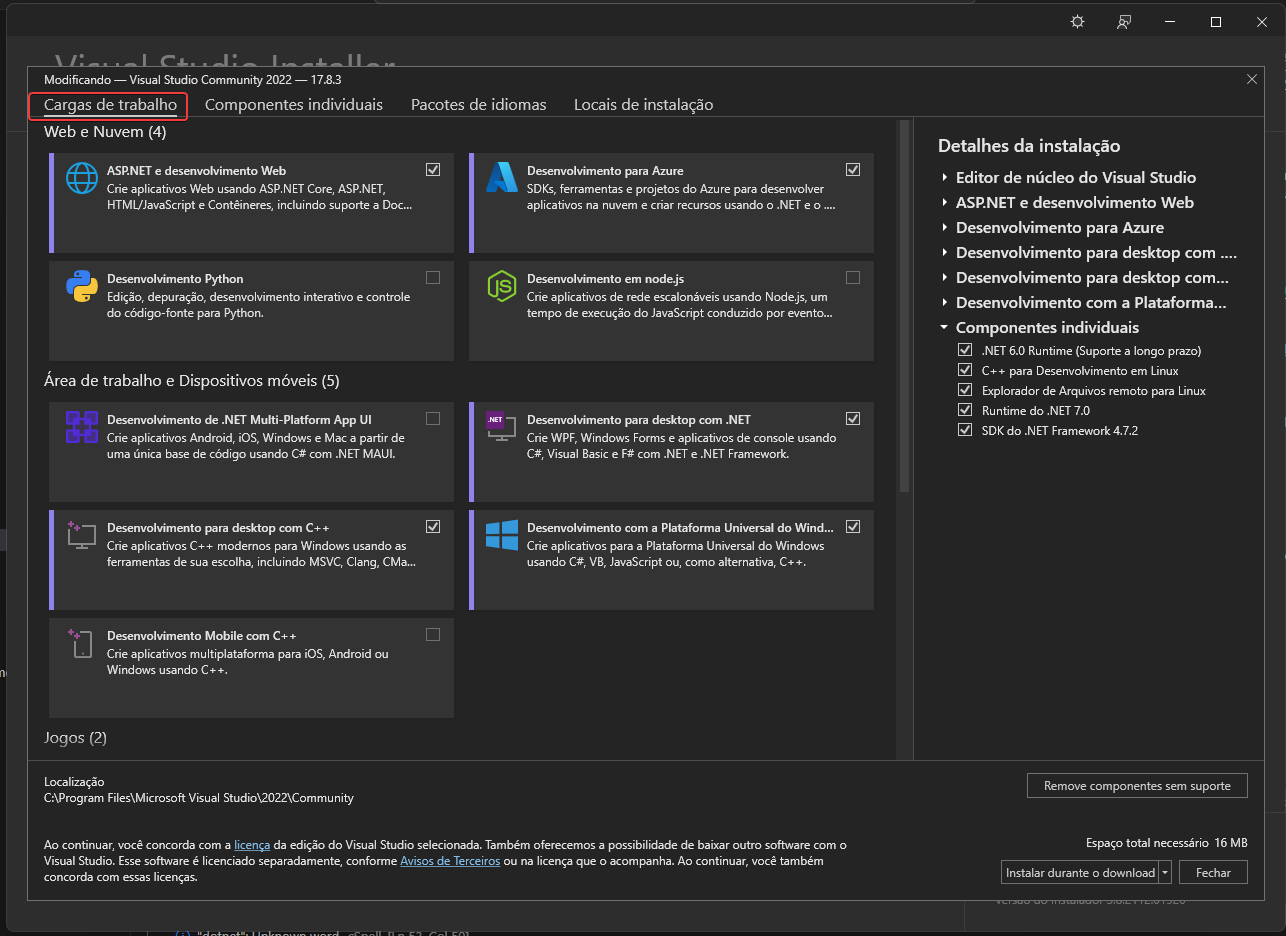Switch to the Pacotes de idiomas tab
1286x936 pixels.
(x=478, y=104)
